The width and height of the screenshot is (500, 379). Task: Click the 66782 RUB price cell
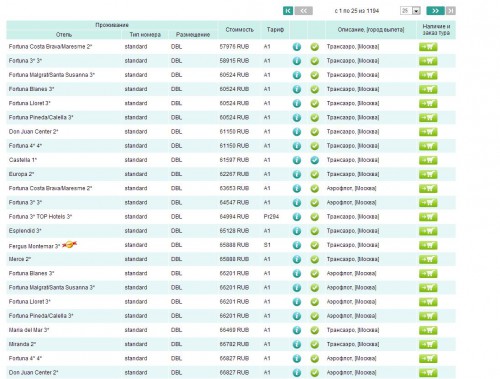pyautogui.click(x=234, y=344)
